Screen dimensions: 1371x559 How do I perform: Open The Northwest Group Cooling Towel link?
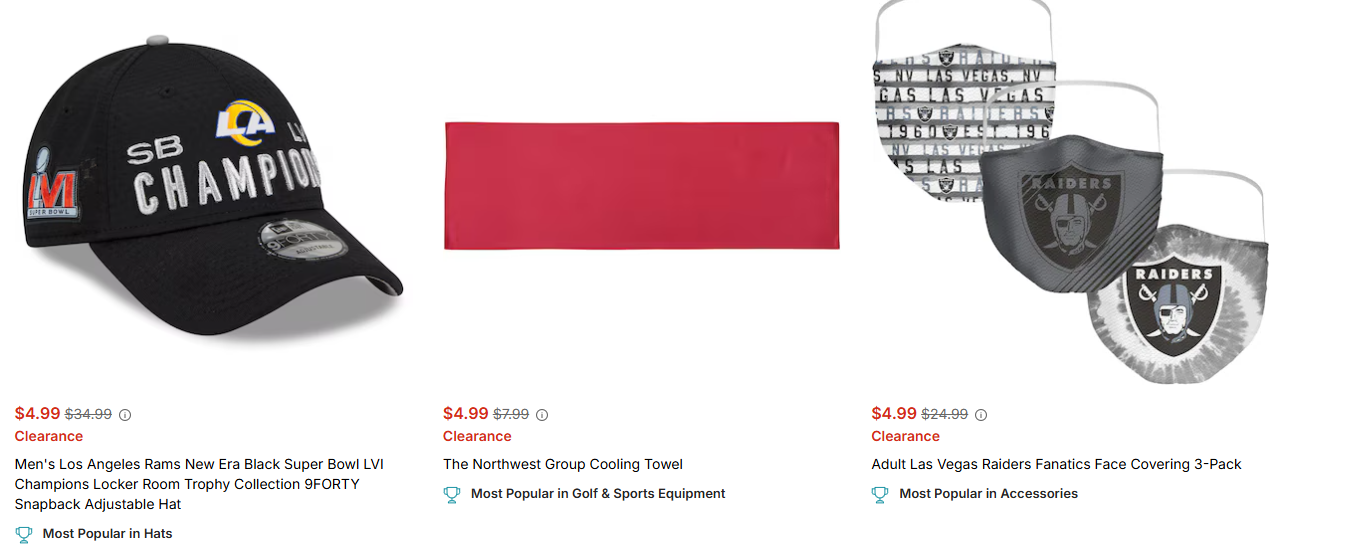pyautogui.click(x=563, y=464)
